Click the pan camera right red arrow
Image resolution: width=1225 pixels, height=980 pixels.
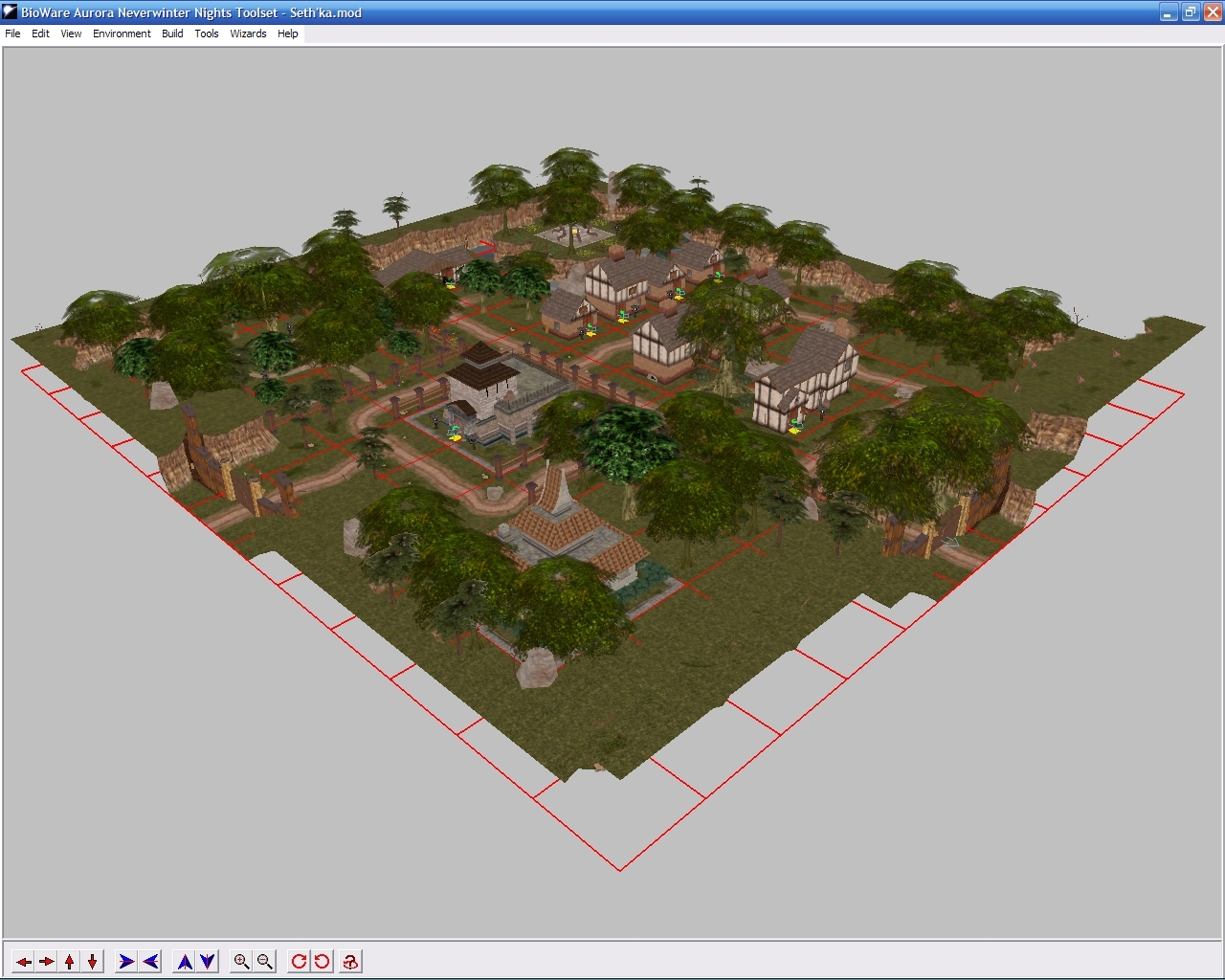tap(46, 962)
